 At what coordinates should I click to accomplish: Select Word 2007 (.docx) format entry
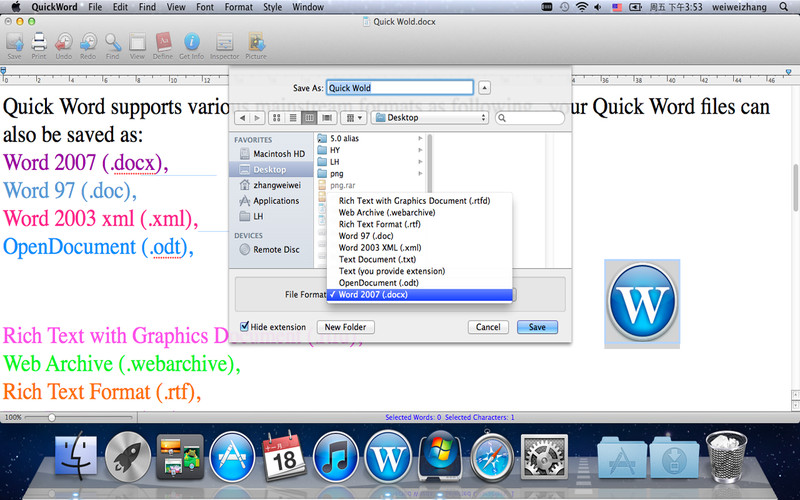419,294
